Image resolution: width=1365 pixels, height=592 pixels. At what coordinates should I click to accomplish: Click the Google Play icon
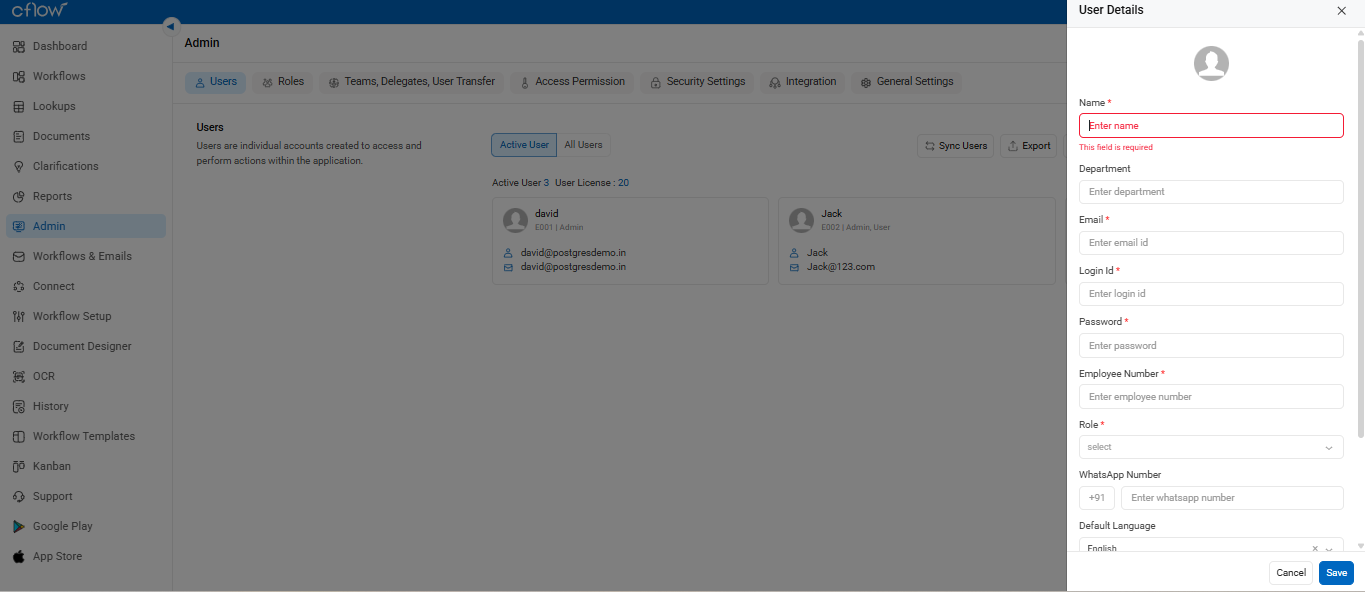pyautogui.click(x=19, y=526)
